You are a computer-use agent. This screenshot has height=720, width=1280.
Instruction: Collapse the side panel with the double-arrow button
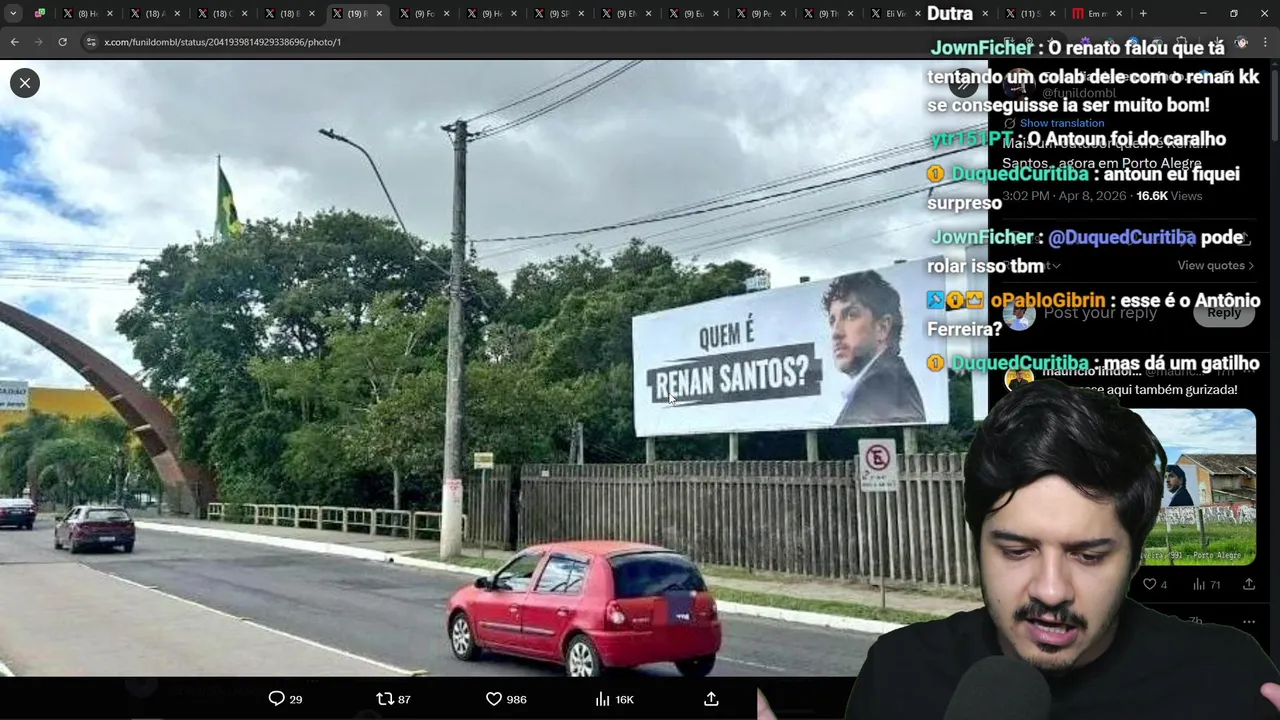962,84
